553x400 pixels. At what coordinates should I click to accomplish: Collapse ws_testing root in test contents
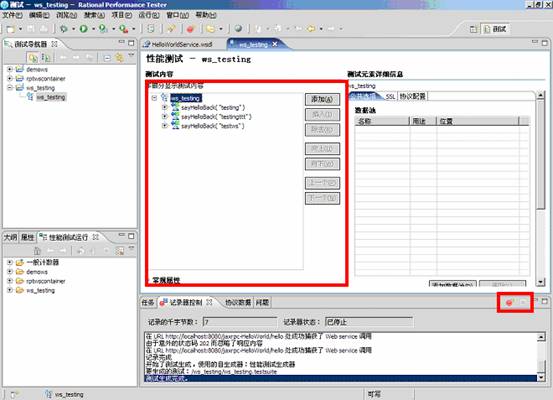154,98
